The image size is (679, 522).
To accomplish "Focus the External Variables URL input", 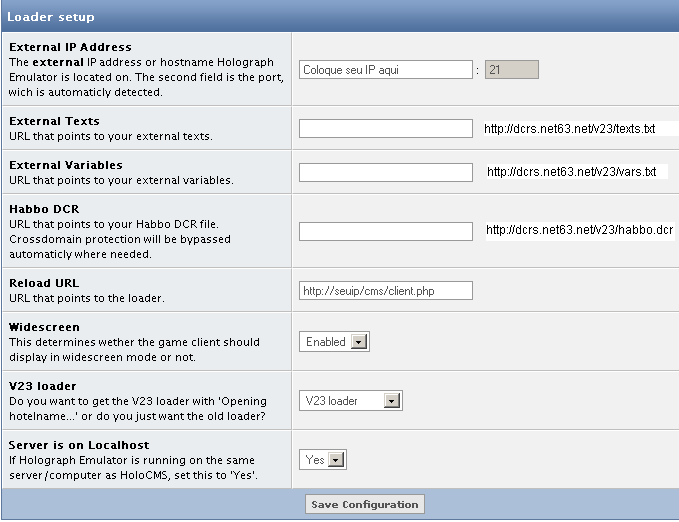I will (x=385, y=172).
